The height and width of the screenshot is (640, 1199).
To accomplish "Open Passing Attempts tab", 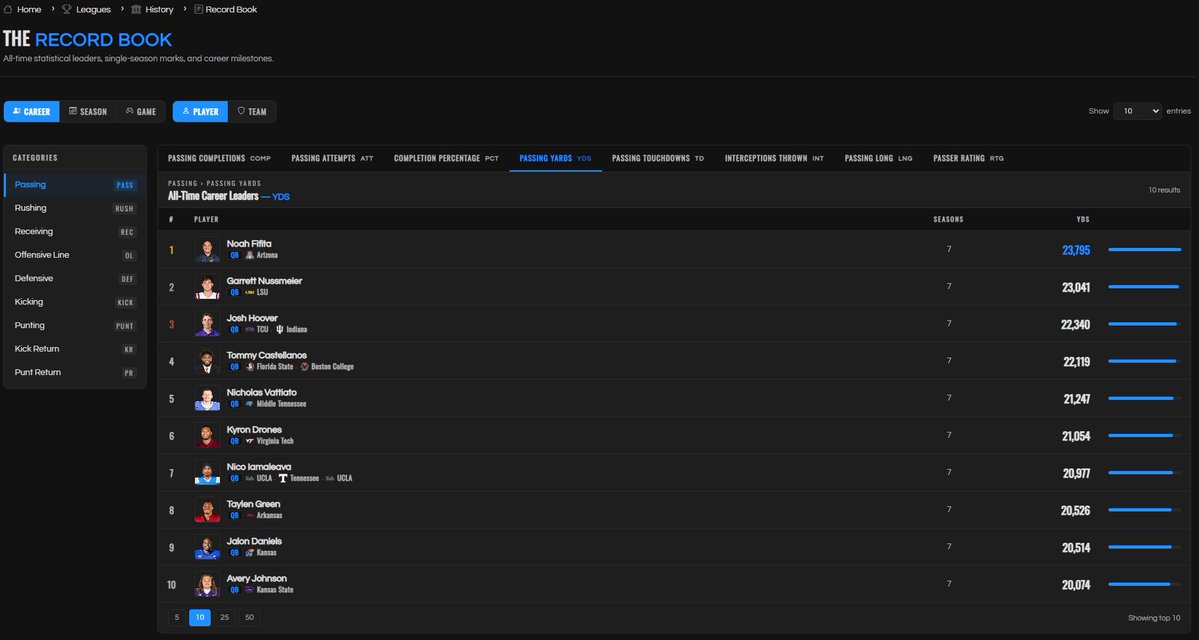I will 332,158.
